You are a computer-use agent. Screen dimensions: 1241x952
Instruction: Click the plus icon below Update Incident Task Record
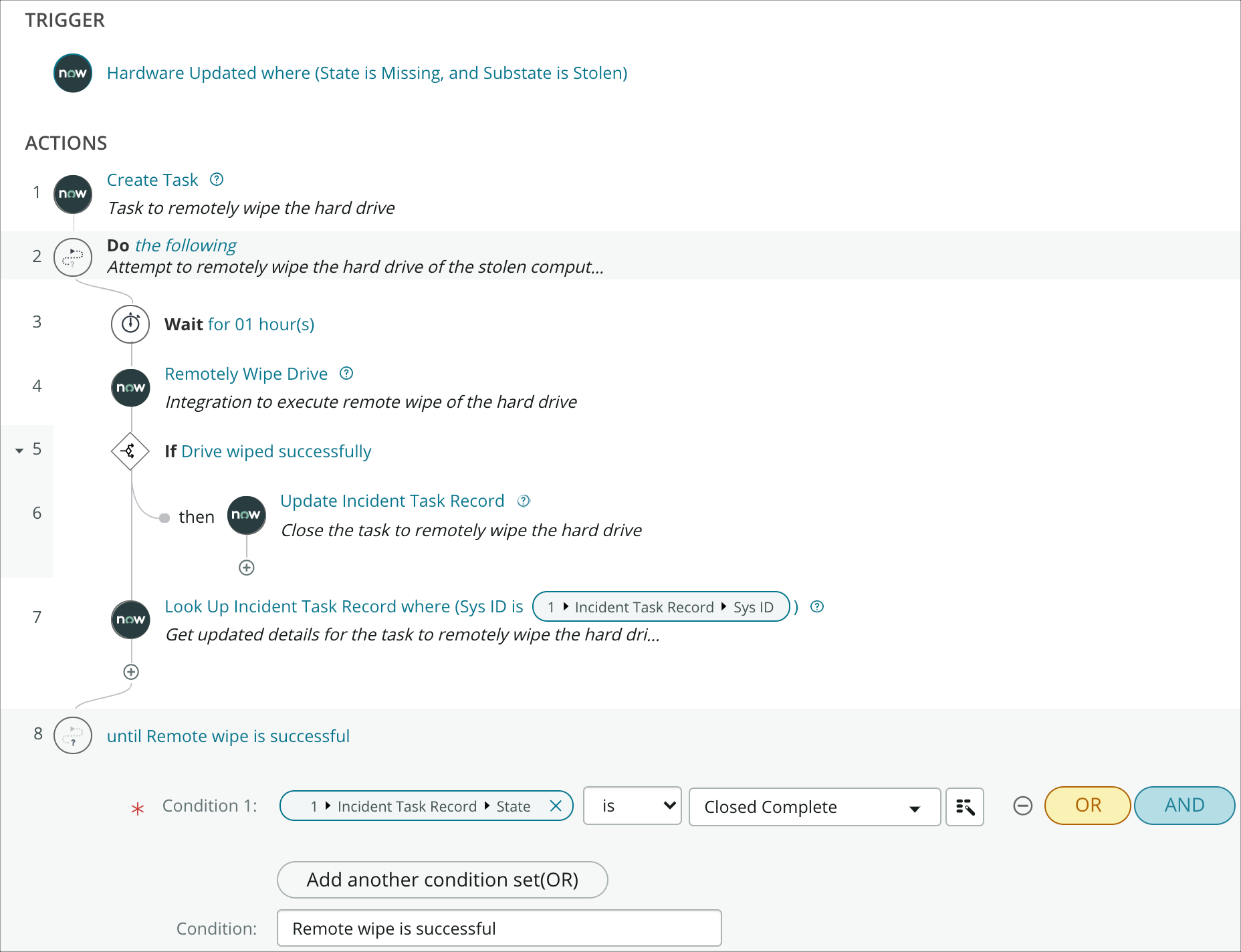click(247, 567)
